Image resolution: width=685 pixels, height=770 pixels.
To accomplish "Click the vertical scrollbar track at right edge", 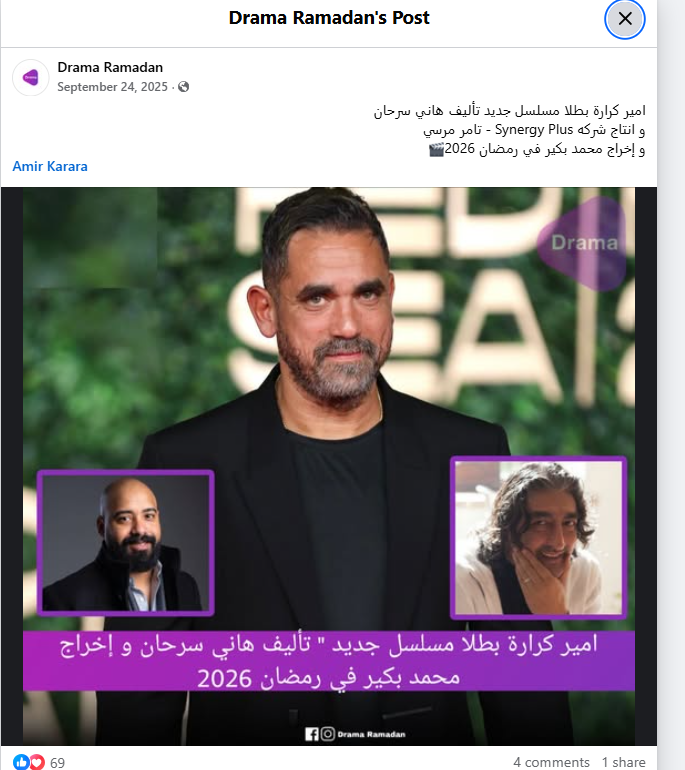I will coord(671,385).
